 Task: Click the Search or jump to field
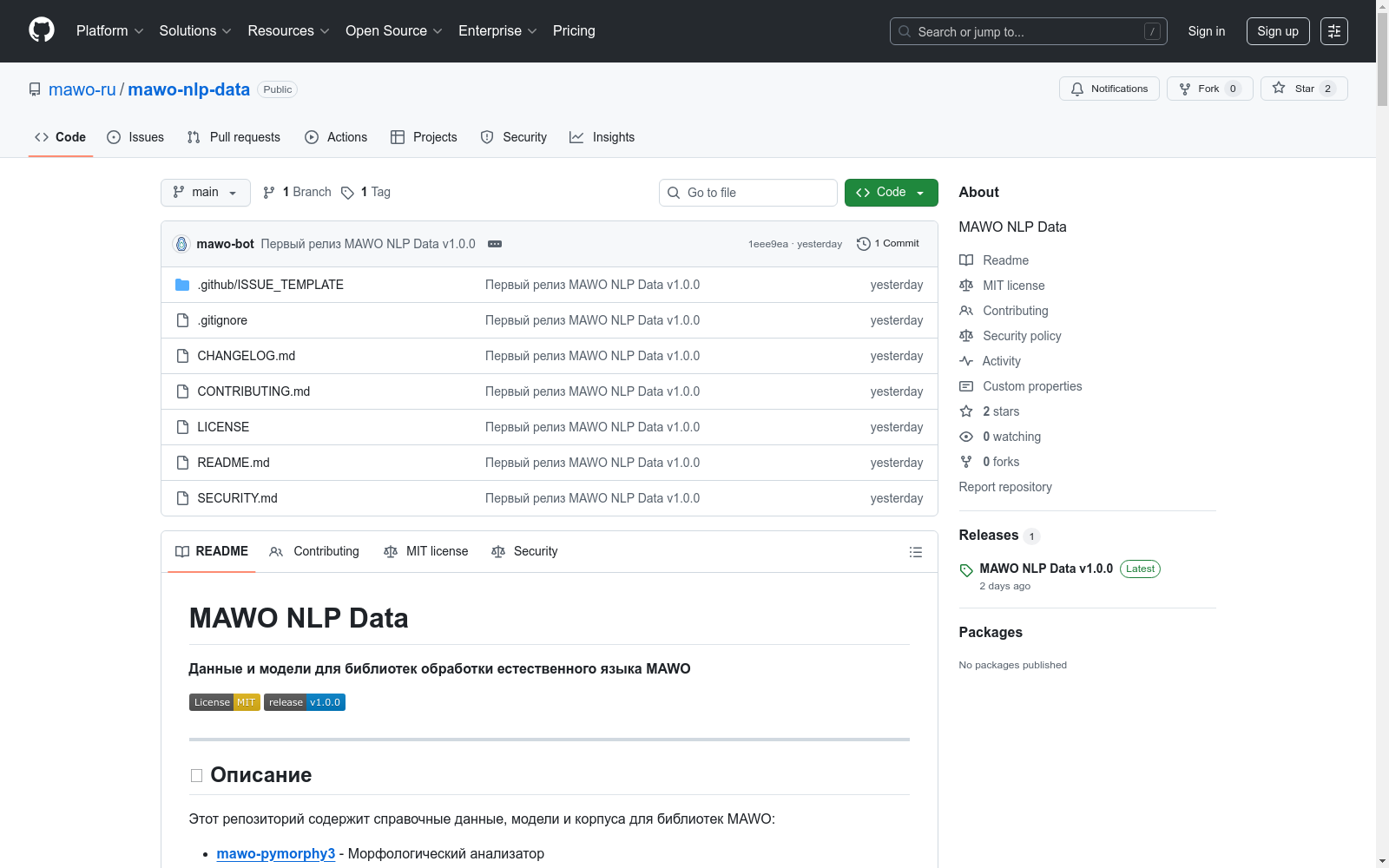coord(1029,31)
